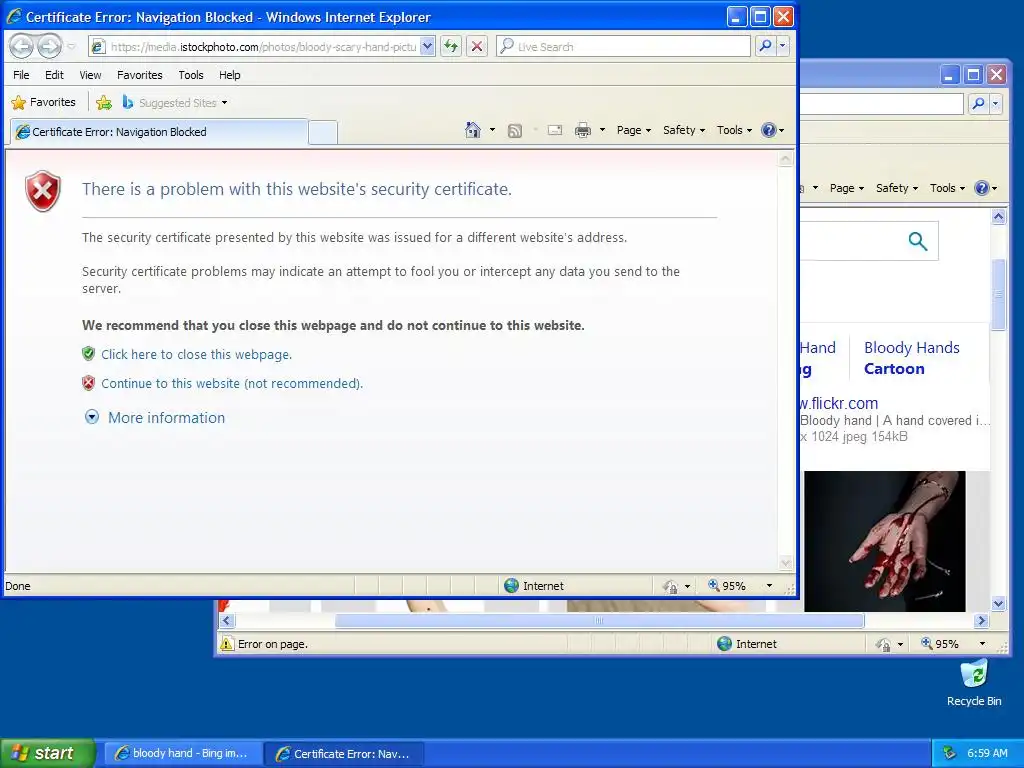Open the View menu
The image size is (1024, 768).
[x=90, y=75]
